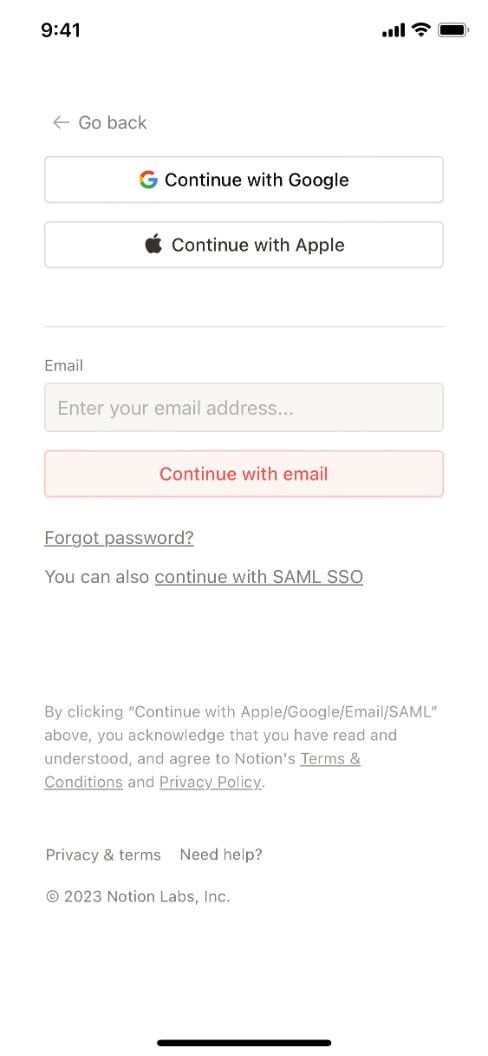The image size is (488, 1056).
Task: Focus the email address input field
Action: tap(244, 407)
